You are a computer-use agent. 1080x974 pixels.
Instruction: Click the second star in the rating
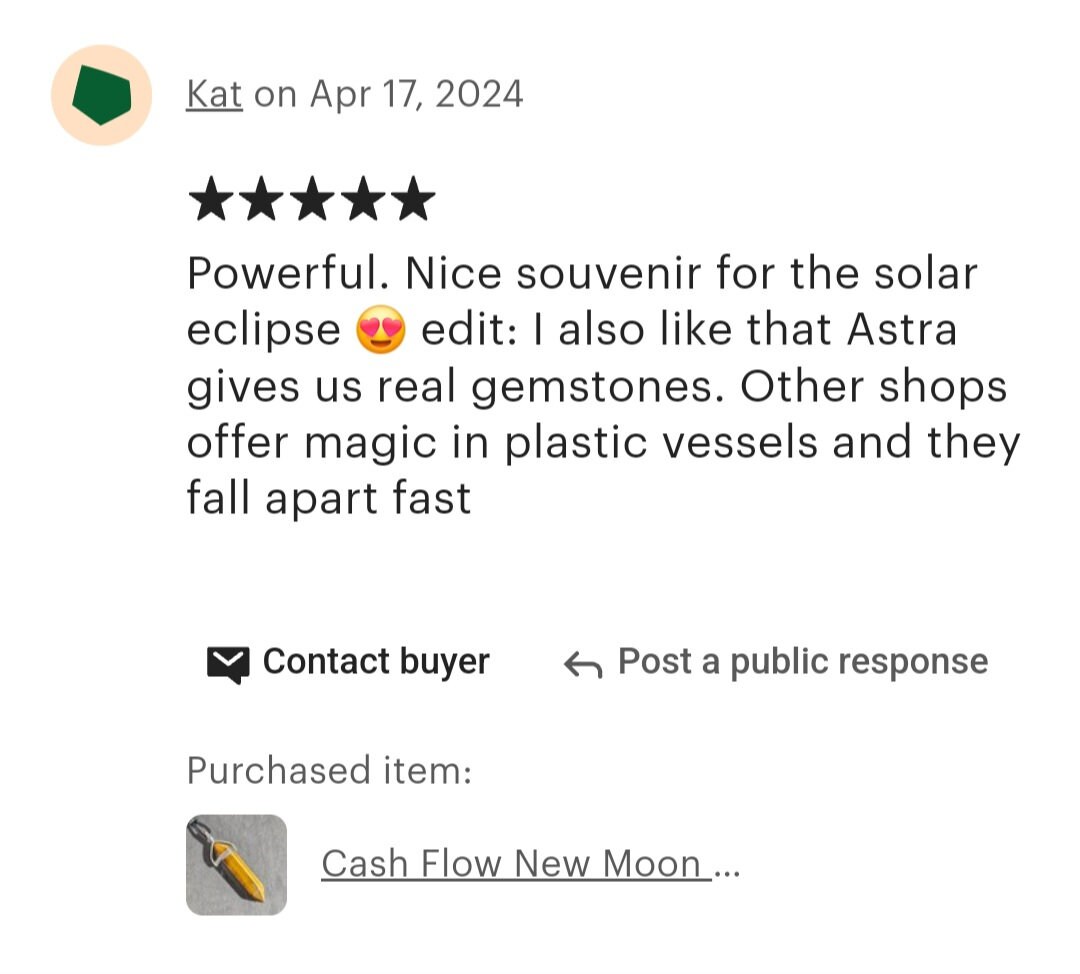pos(262,198)
